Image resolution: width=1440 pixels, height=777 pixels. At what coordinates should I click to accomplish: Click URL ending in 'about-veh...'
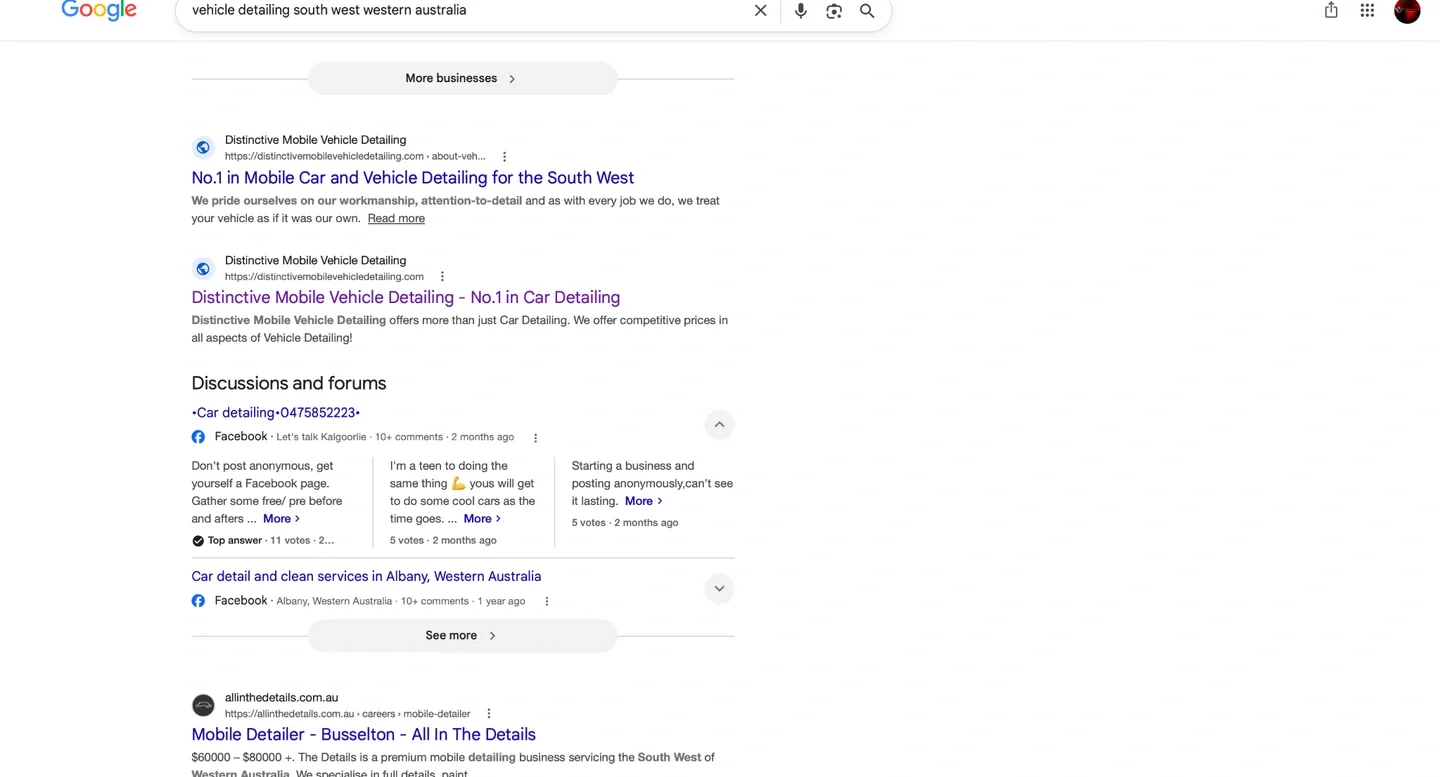(355, 157)
